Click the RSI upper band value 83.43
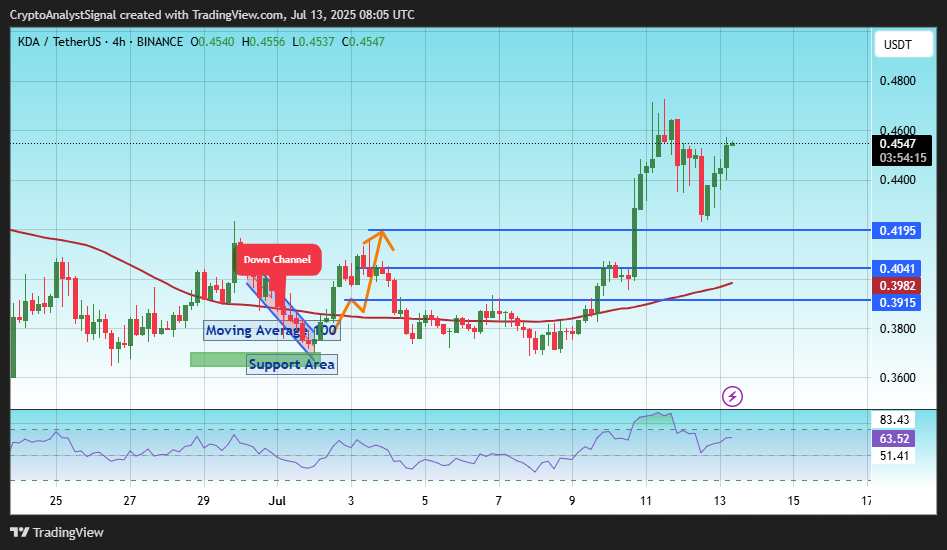This screenshot has width=947, height=550. [894, 420]
